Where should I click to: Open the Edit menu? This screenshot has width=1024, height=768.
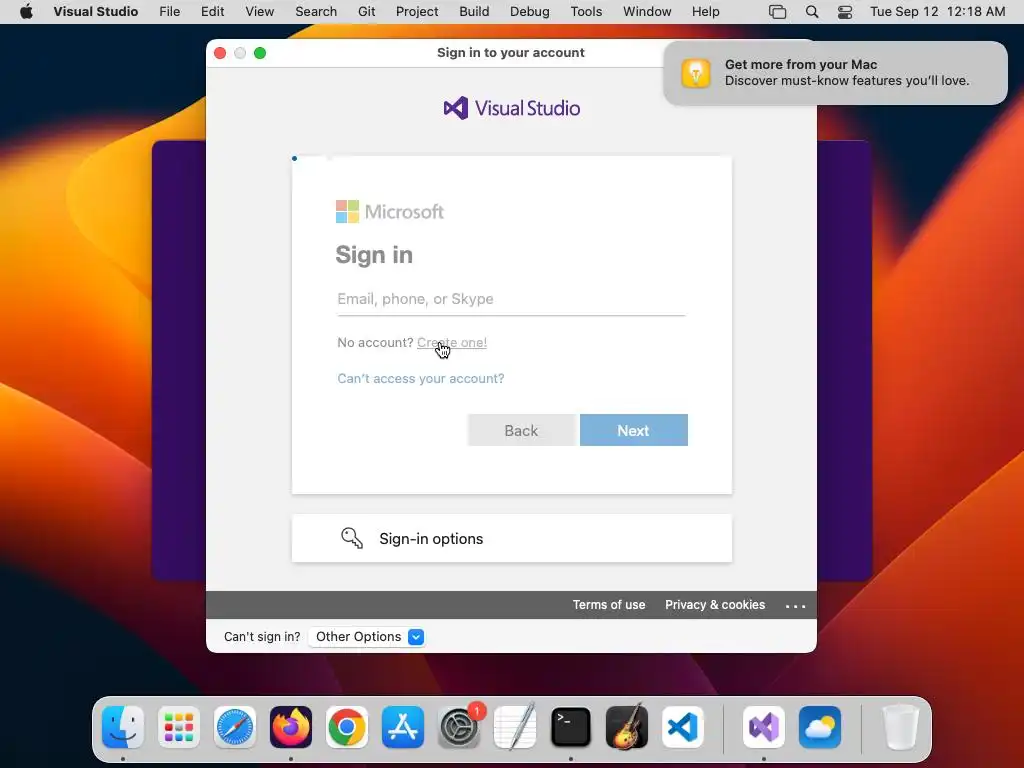point(212,12)
